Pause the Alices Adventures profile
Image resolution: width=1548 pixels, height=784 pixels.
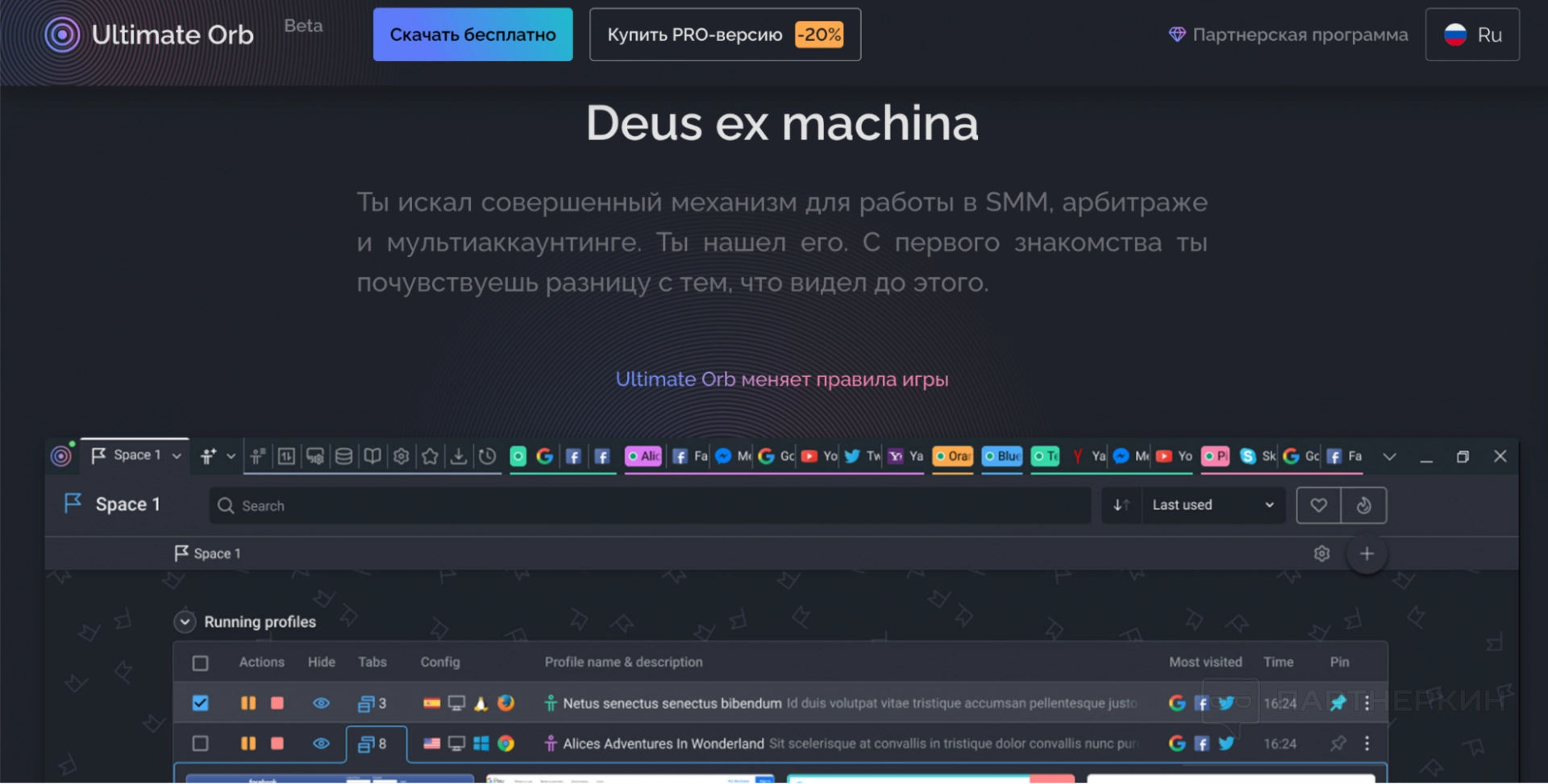tap(248, 744)
